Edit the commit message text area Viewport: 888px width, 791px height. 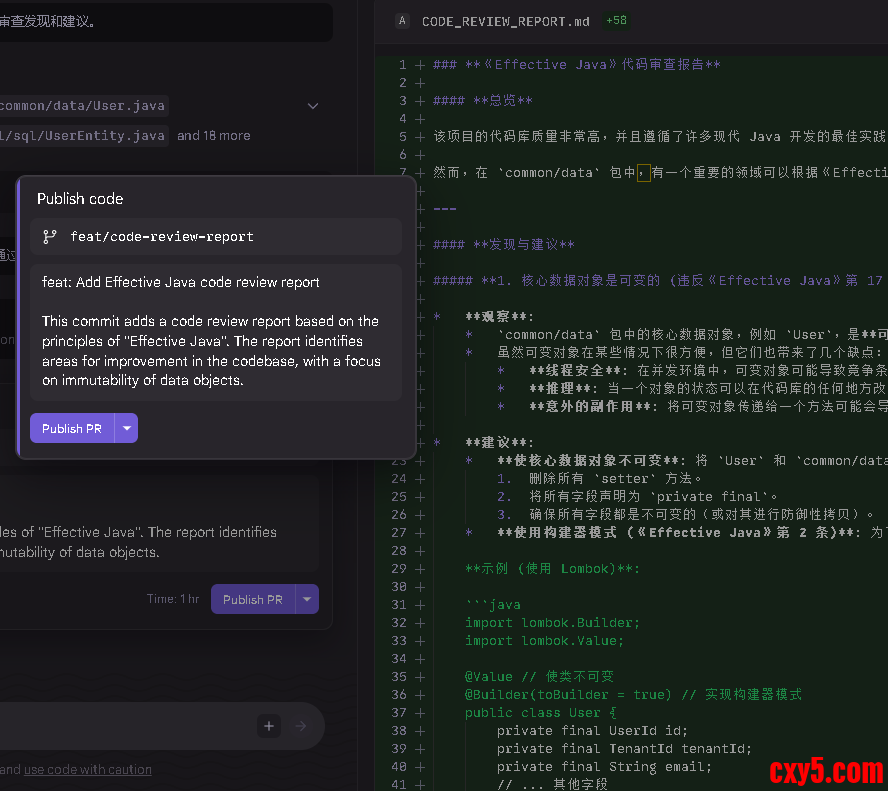pos(216,332)
